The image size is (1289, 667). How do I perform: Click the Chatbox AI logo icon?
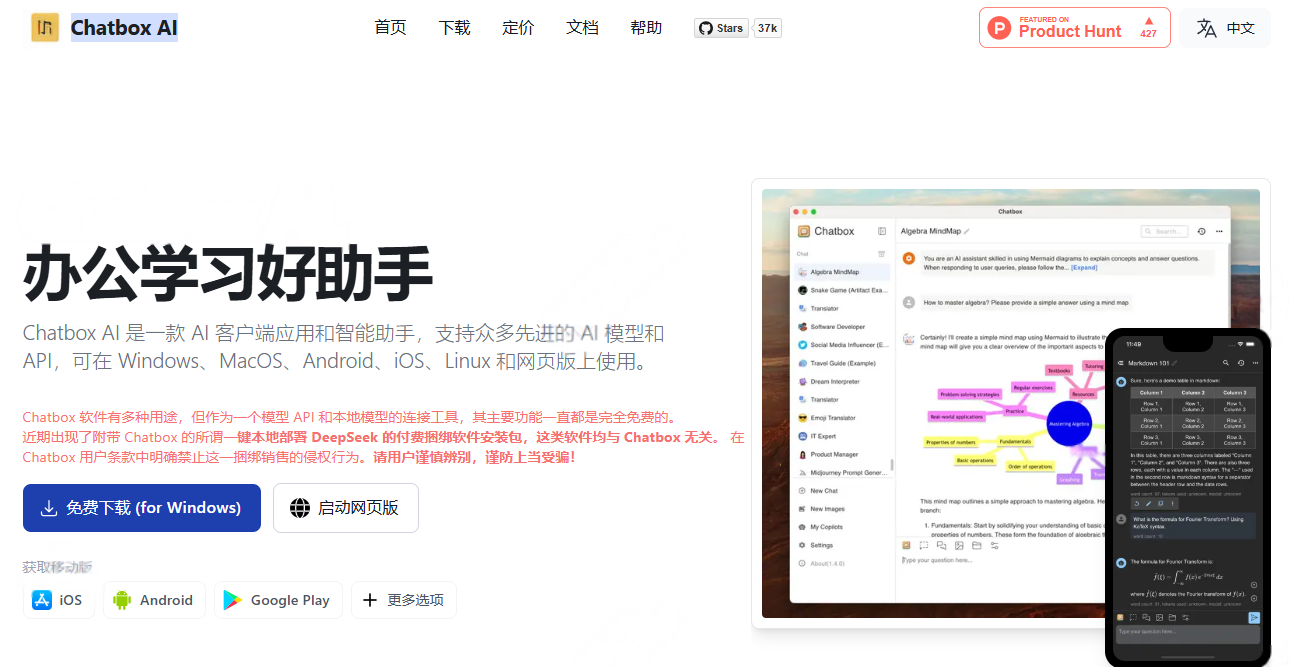coord(45,27)
